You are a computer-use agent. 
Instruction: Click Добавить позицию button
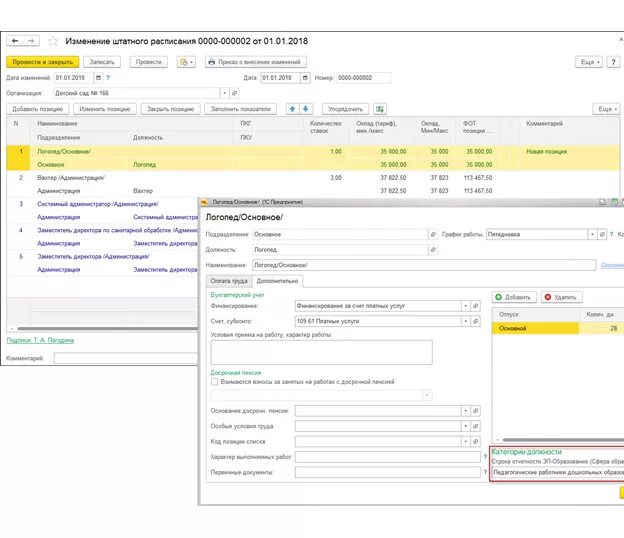tap(37, 109)
